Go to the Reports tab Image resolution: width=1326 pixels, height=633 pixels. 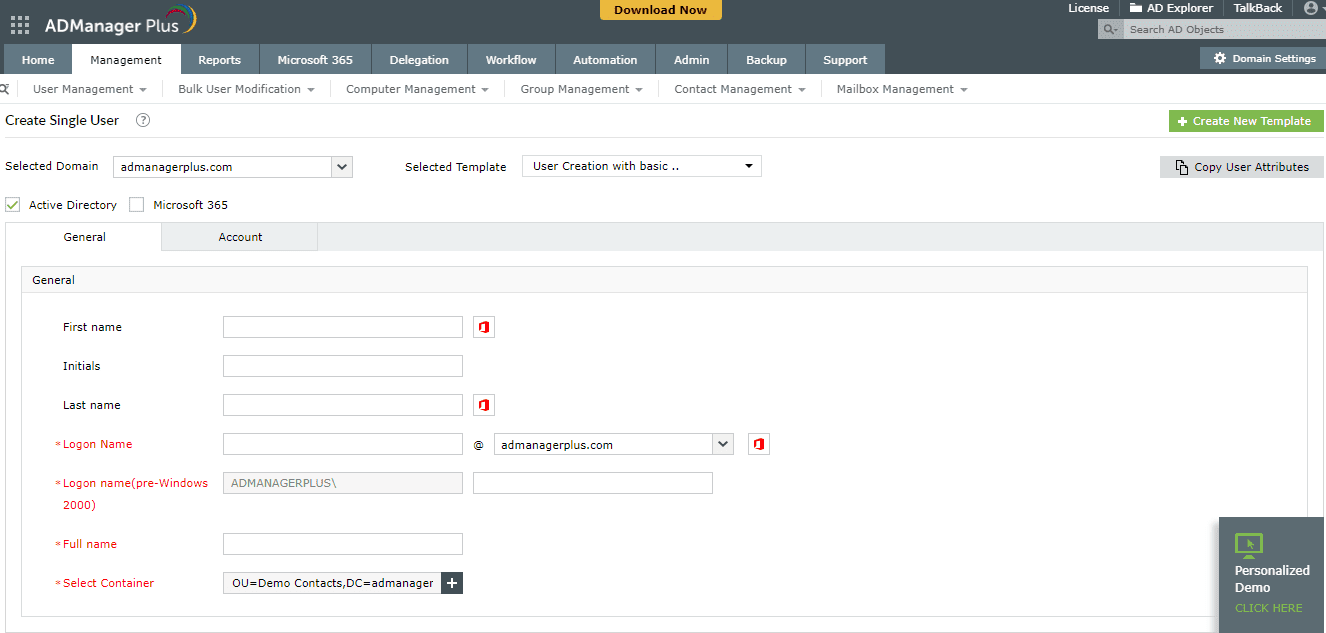tap(219, 60)
